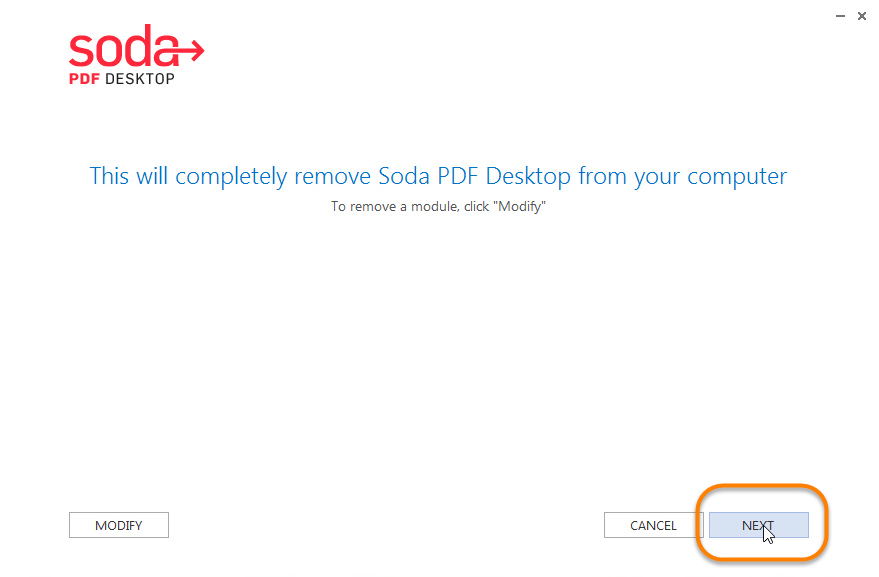The width and height of the screenshot is (879, 577).
Task: Click the "DESKTOP" label under the logo
Action: [x=139, y=79]
